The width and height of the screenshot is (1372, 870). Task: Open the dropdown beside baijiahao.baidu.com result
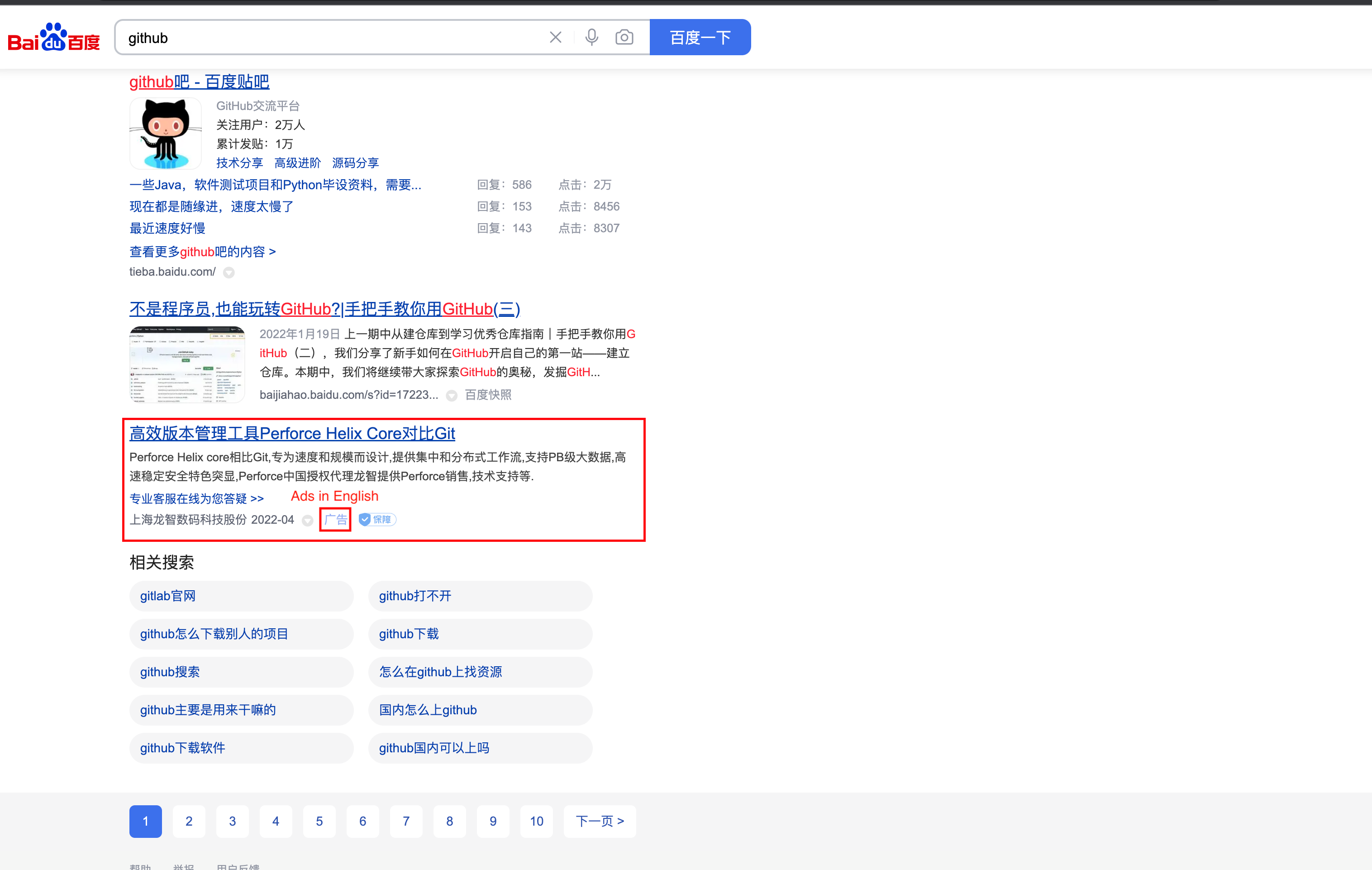click(451, 395)
